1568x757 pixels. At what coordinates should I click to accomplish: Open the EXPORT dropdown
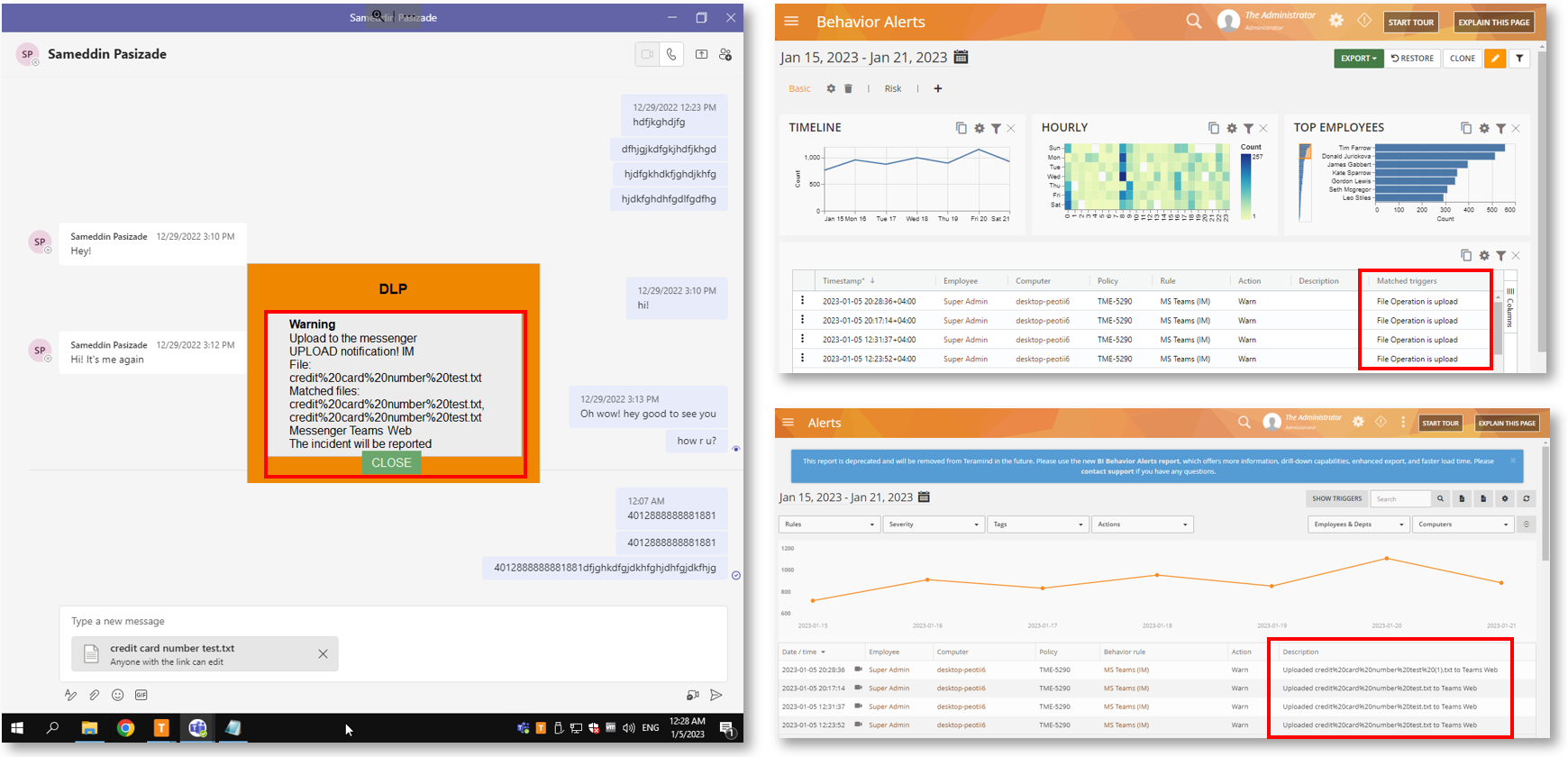1359,59
